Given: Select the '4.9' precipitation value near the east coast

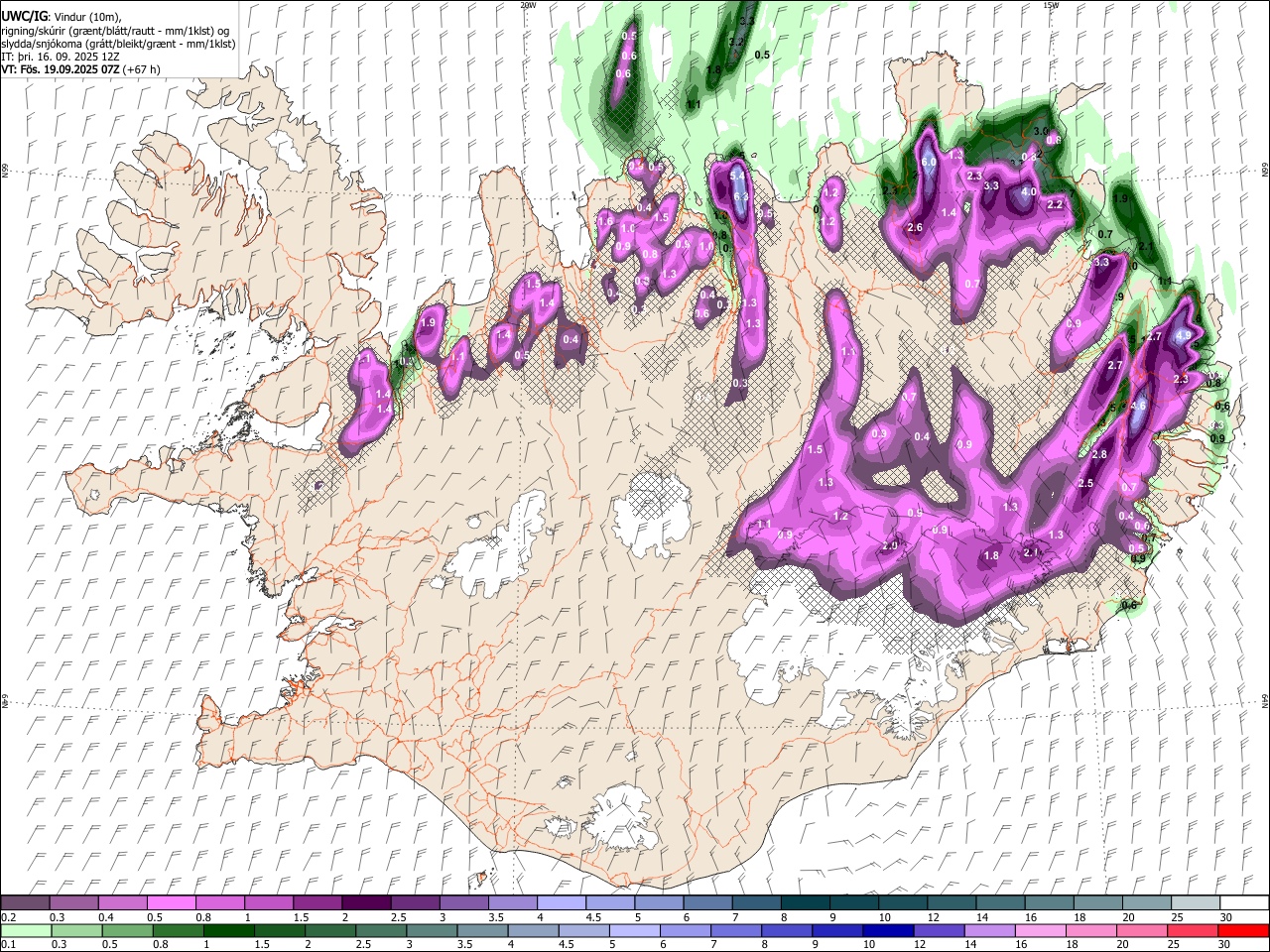Looking at the screenshot, I should point(1183,336).
